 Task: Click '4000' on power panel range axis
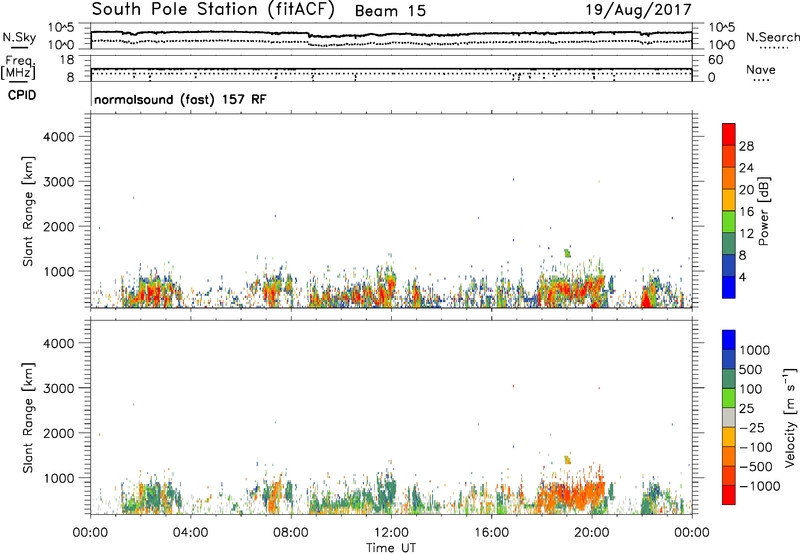coord(59,137)
